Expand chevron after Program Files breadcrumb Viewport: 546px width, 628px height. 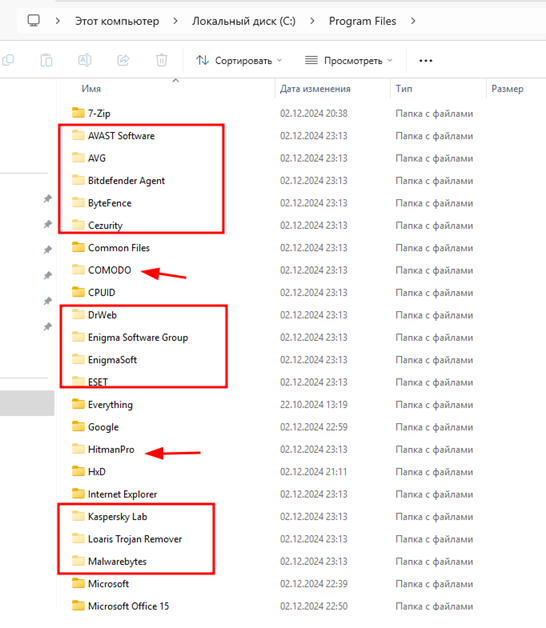pyautogui.click(x=413, y=21)
